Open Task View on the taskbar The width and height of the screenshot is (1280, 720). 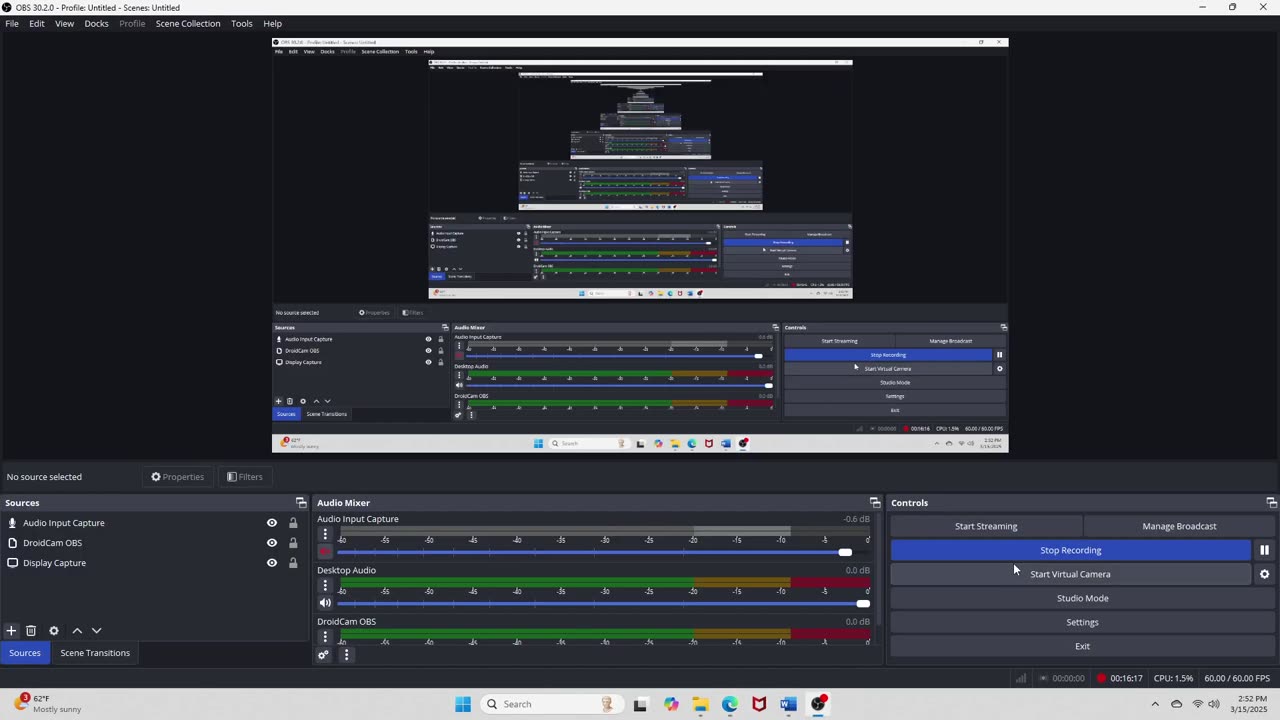coord(640,704)
